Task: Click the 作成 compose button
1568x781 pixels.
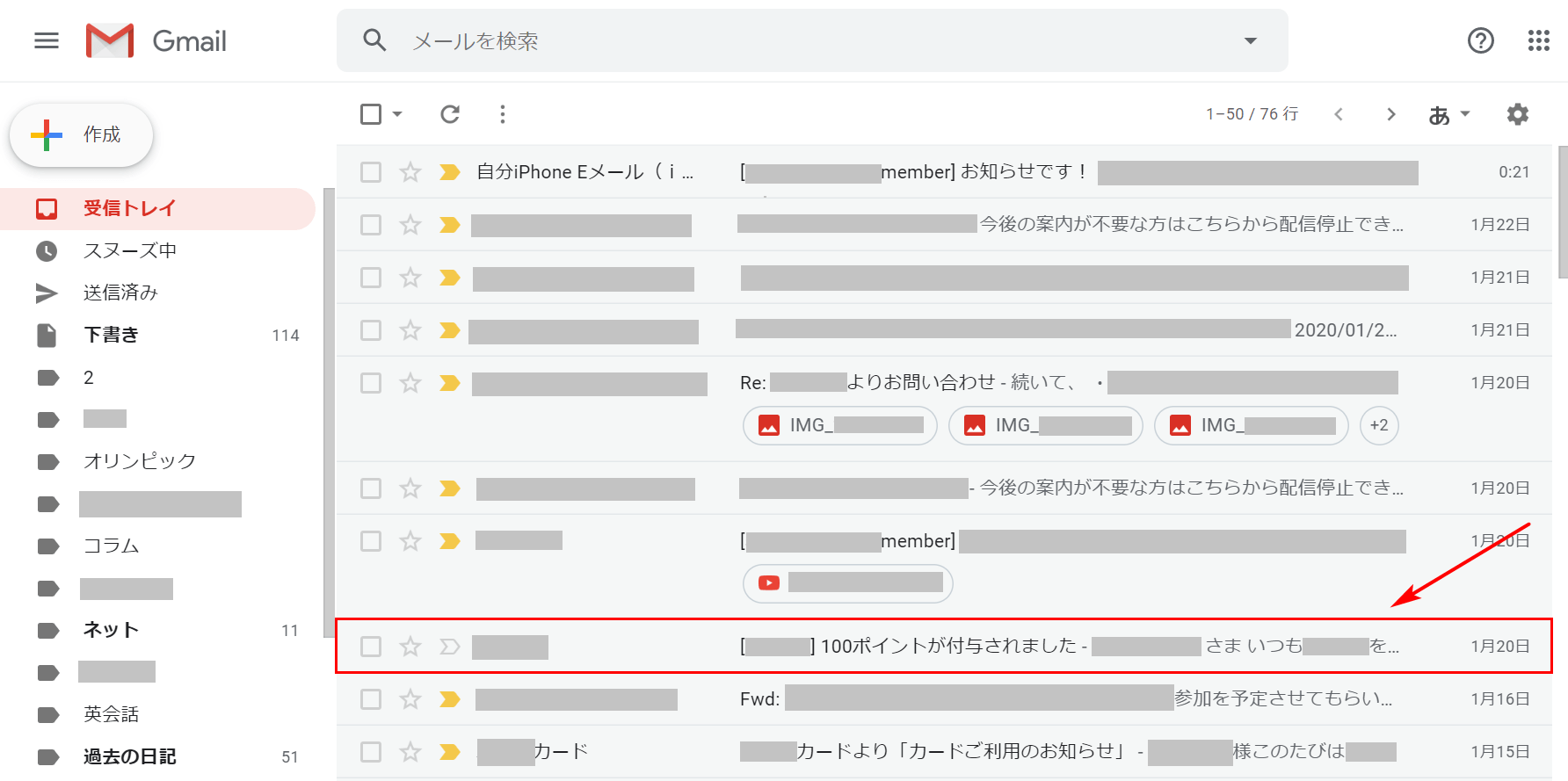Action: pos(82,135)
